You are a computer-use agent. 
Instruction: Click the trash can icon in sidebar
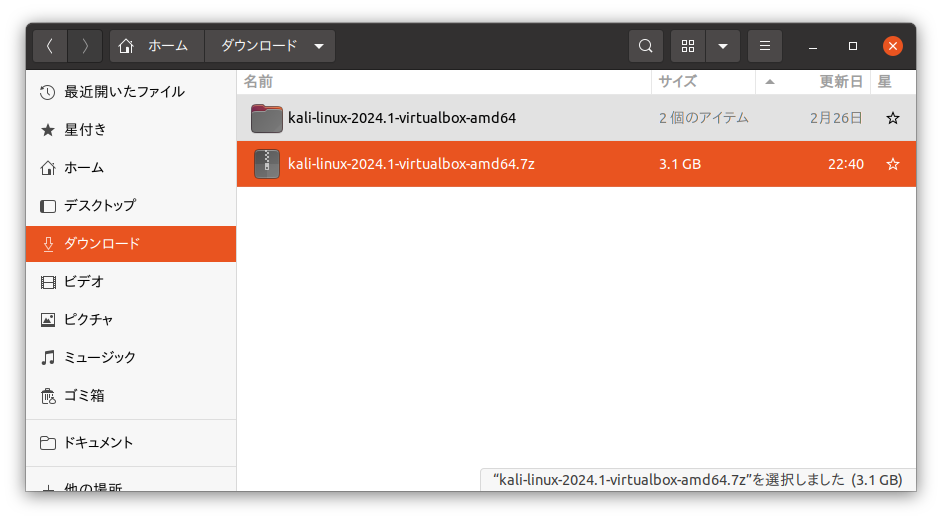click(48, 396)
